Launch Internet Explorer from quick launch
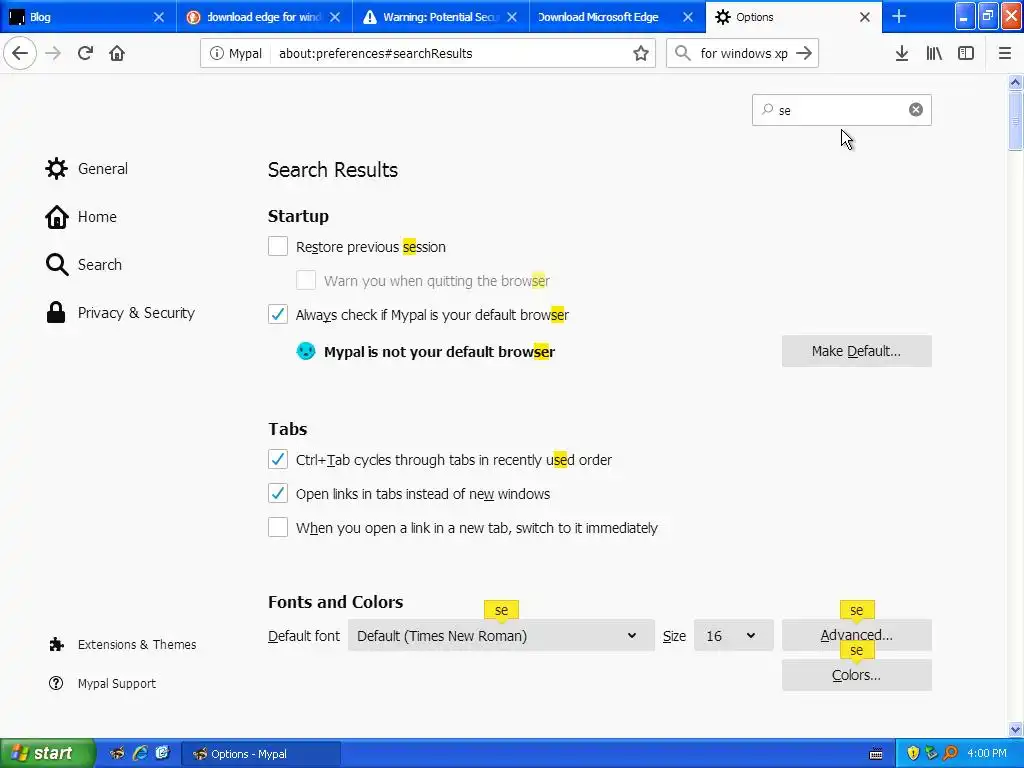This screenshot has width=1024, height=768. click(140, 753)
